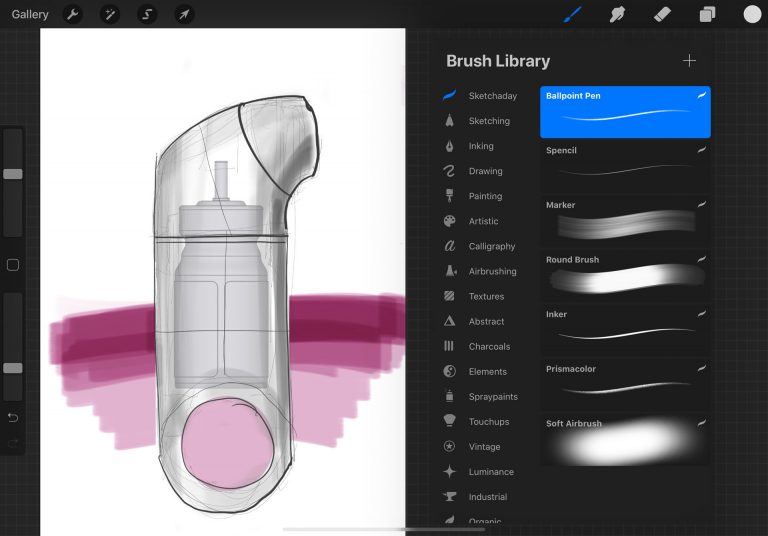Open the Adjustments magic wand menu

click(110, 14)
